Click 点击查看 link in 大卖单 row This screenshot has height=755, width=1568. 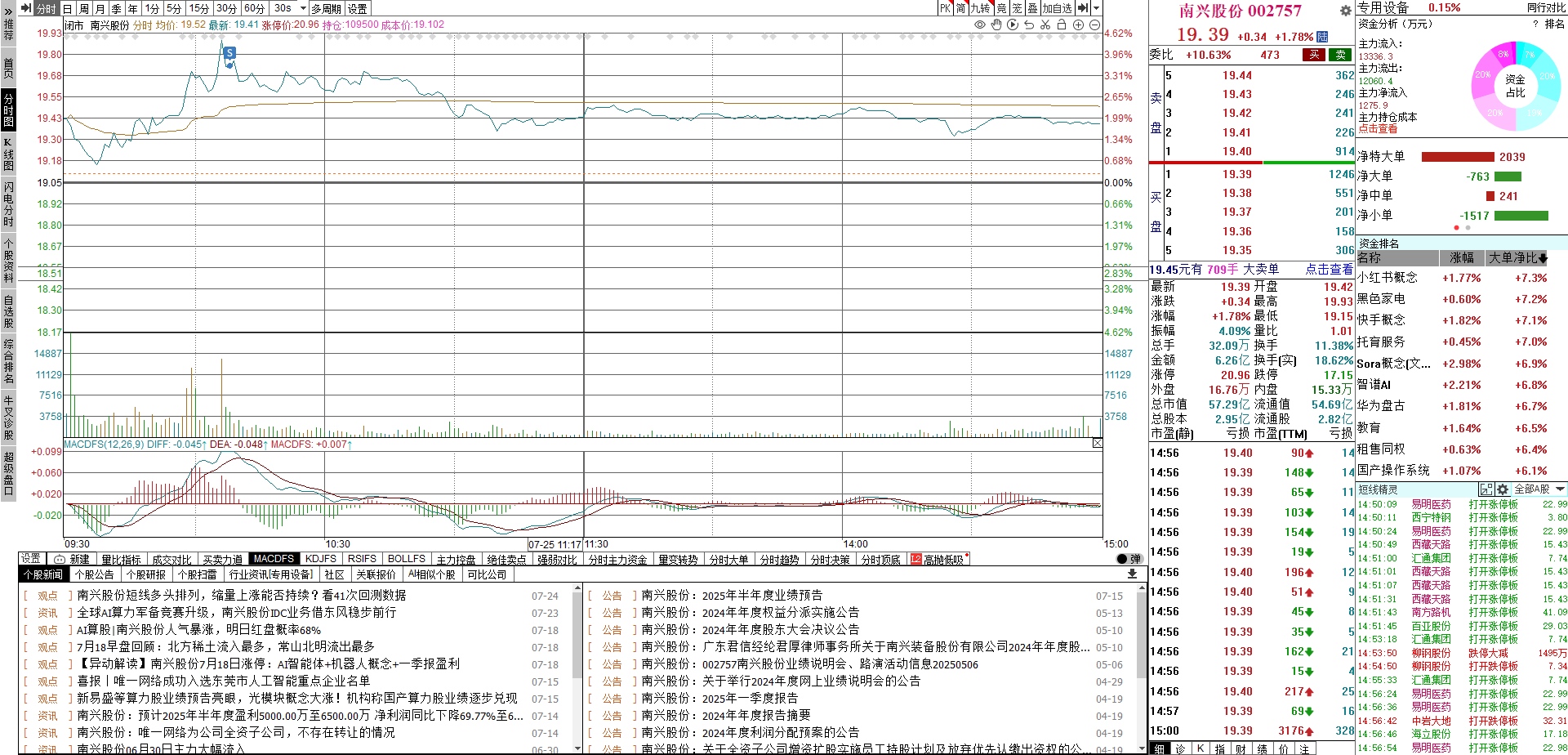[1328, 269]
